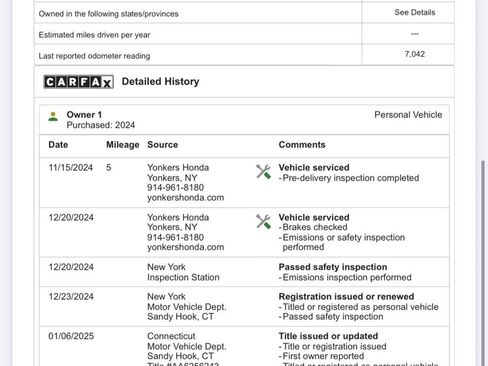Click Pre-delivery inspection completed comment
The width and height of the screenshot is (488, 366).
point(349,178)
